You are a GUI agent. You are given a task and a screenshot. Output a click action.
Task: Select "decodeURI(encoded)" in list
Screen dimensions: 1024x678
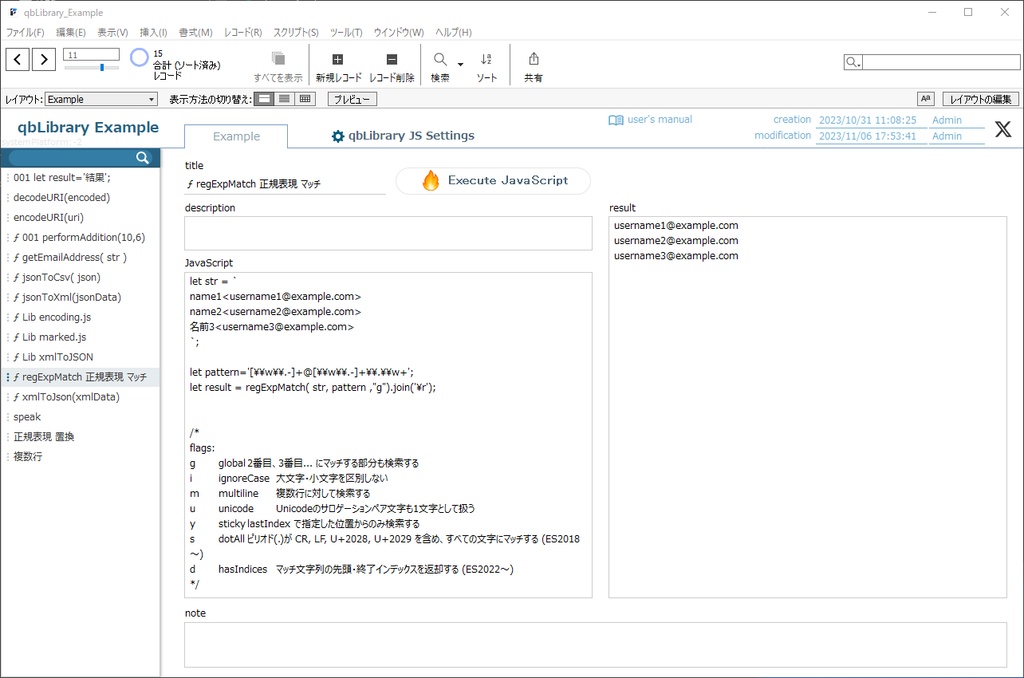(x=80, y=197)
